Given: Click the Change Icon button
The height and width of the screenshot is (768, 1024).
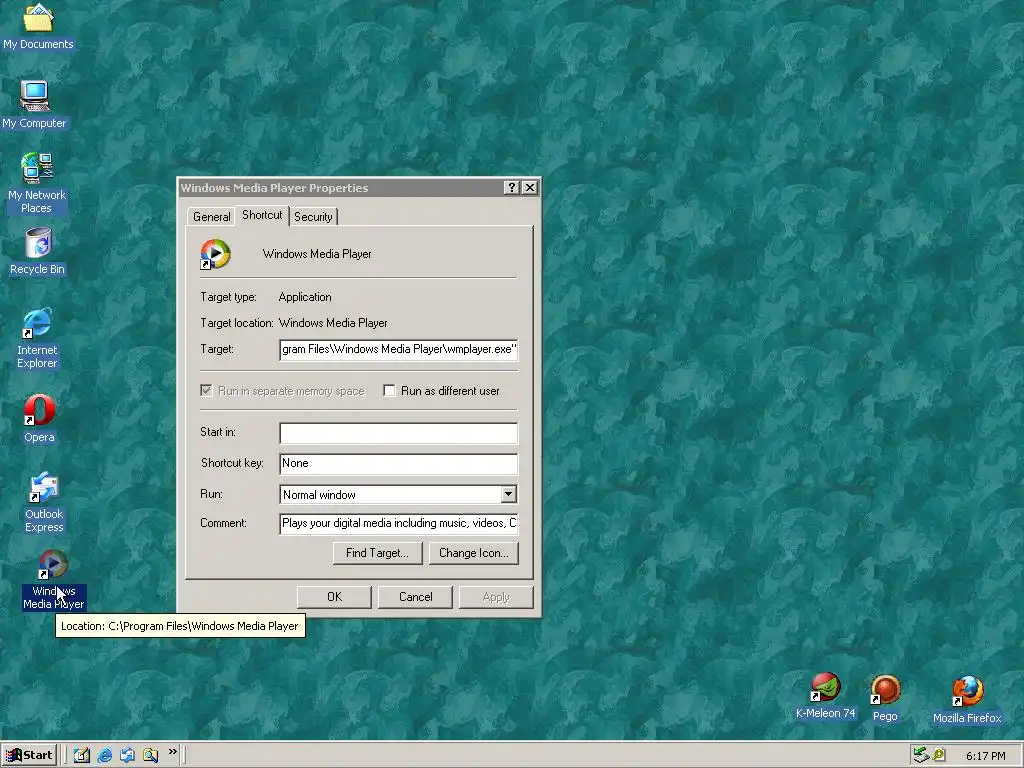Looking at the screenshot, I should 473,553.
